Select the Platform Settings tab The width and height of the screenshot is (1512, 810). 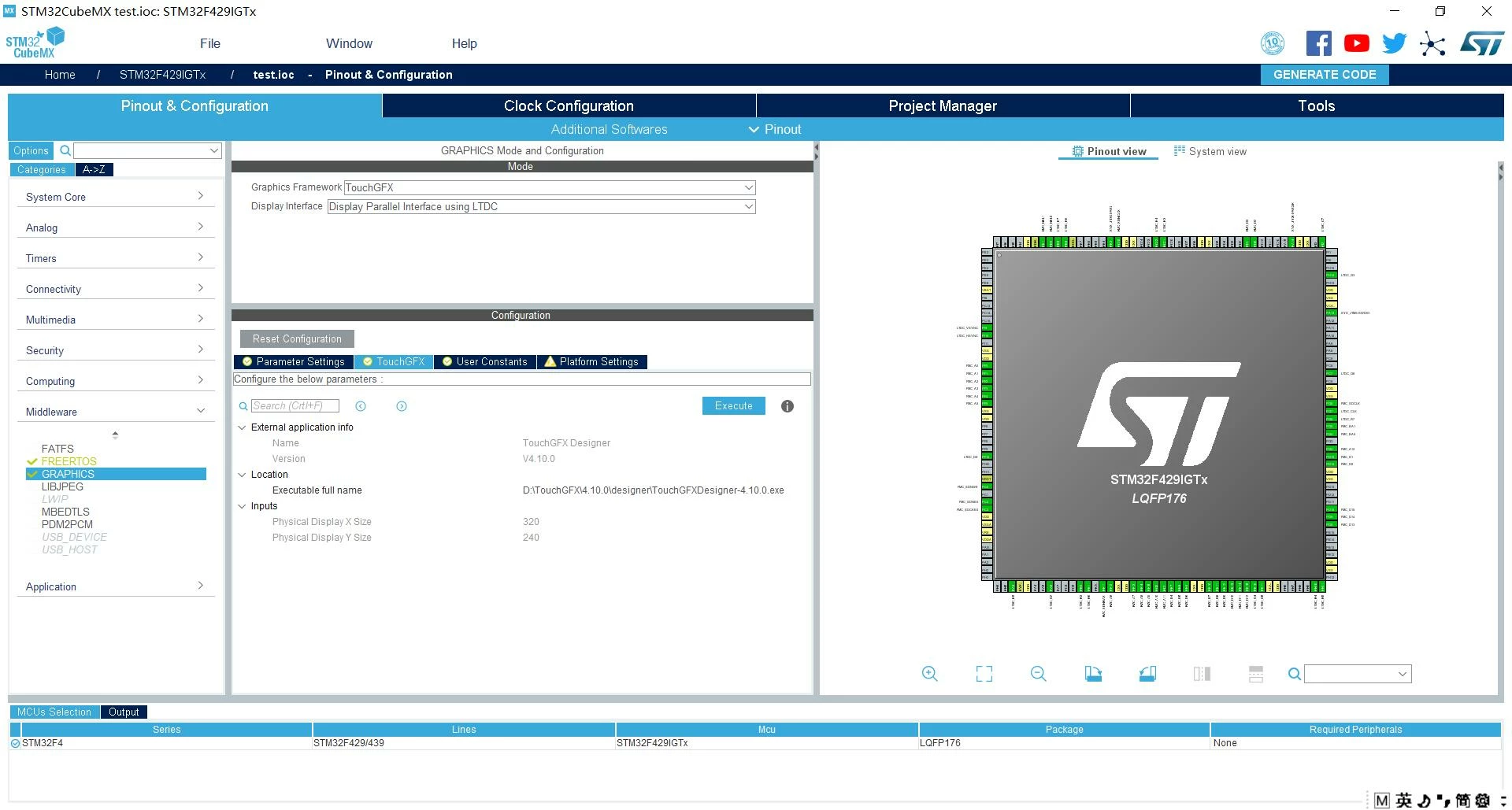click(591, 362)
